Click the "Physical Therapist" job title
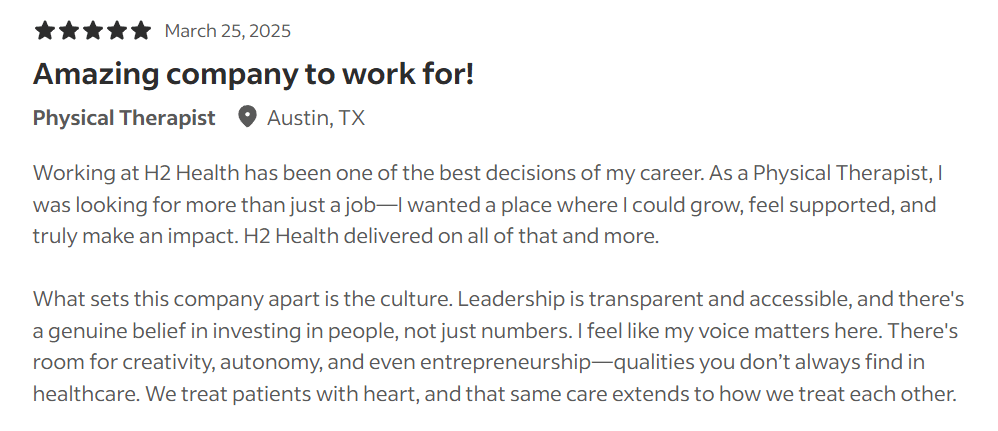This screenshot has height=431, width=998. click(x=124, y=118)
